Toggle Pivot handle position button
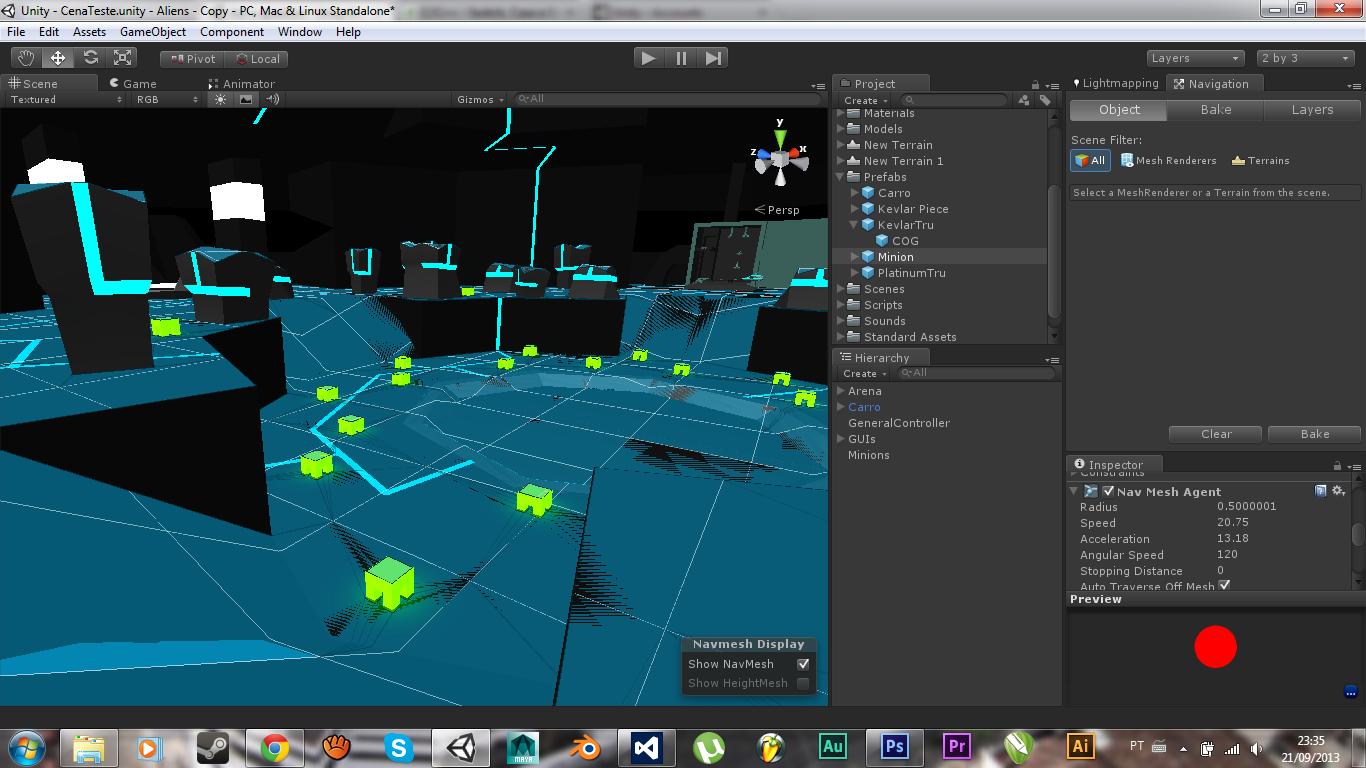Viewport: 1366px width, 768px height. point(194,58)
